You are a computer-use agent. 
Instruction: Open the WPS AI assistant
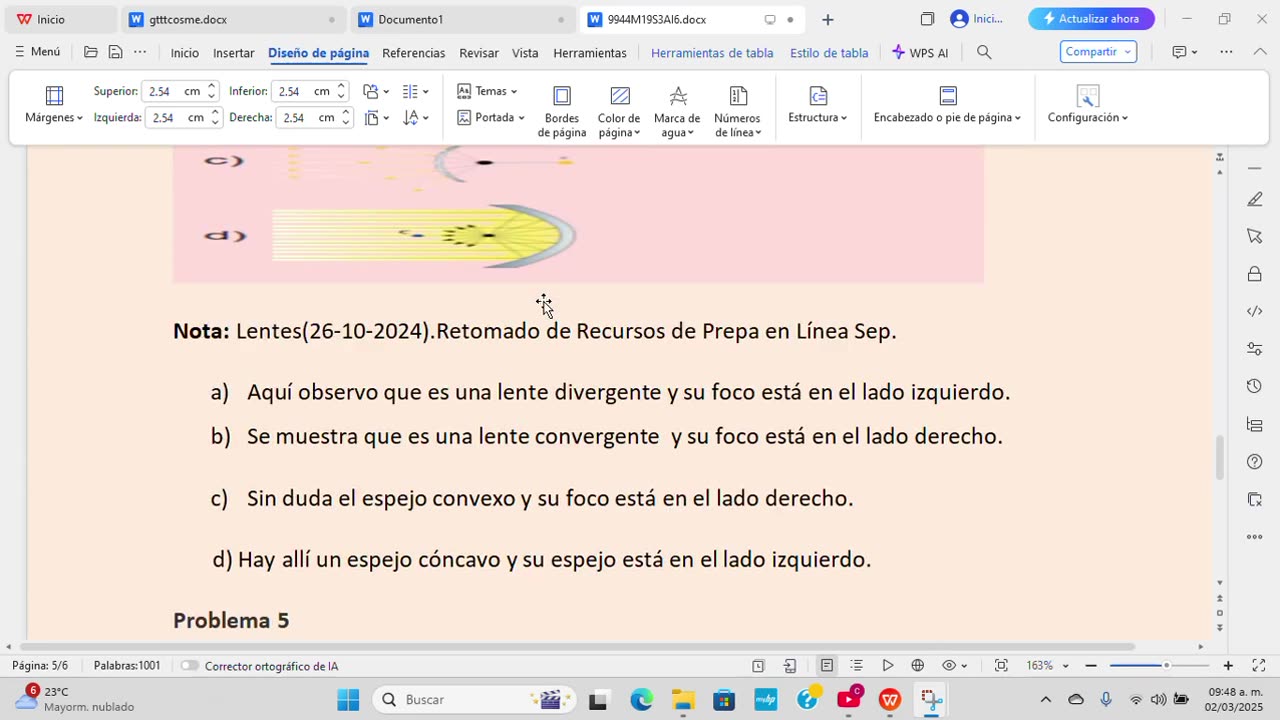920,53
